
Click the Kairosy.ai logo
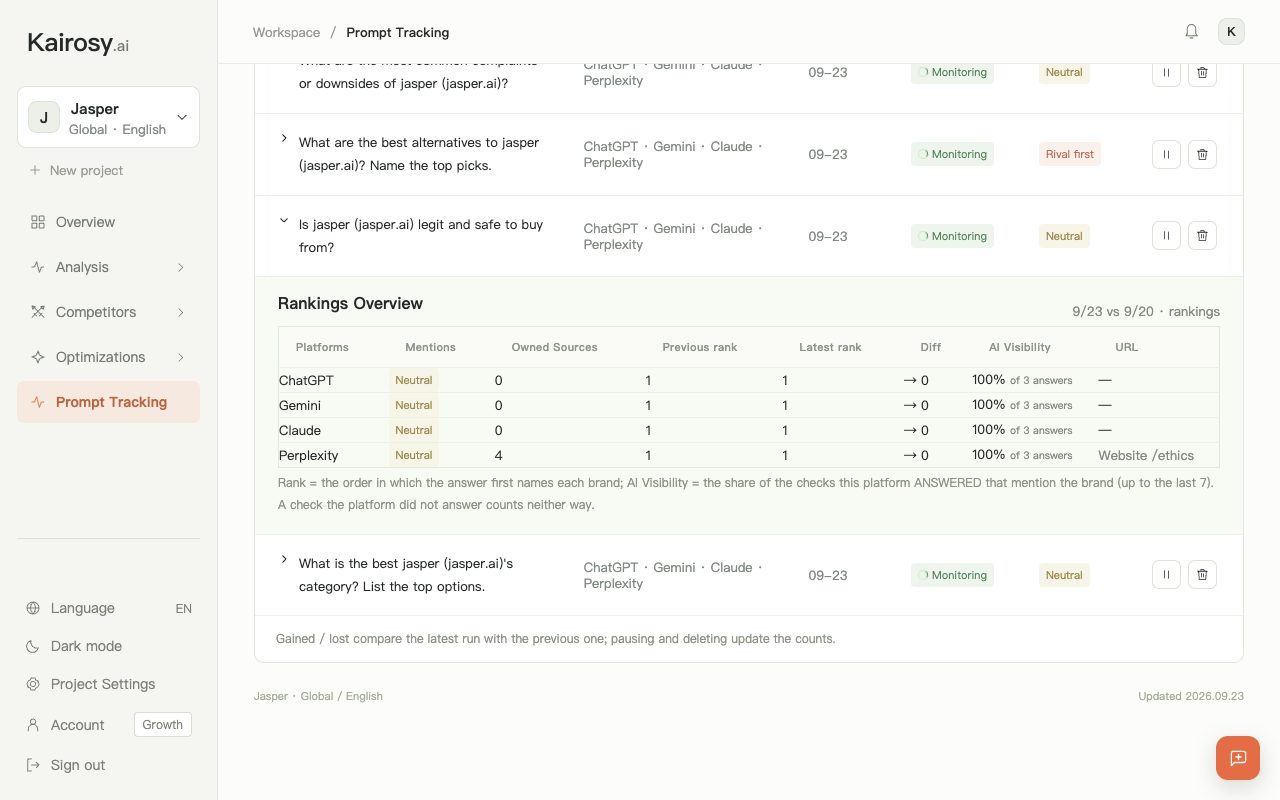coord(78,43)
